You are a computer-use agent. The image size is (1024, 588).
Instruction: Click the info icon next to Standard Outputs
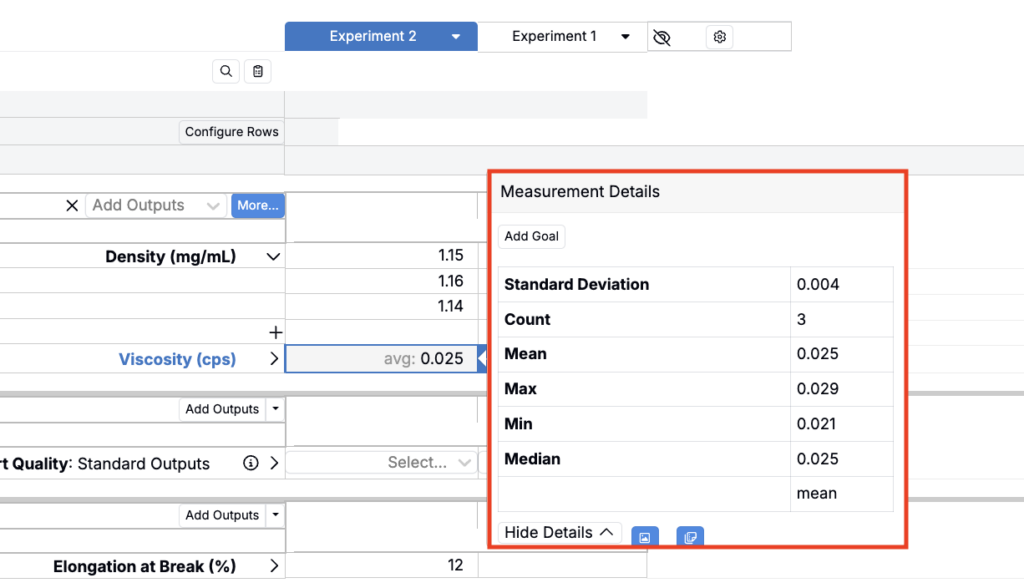coord(251,463)
